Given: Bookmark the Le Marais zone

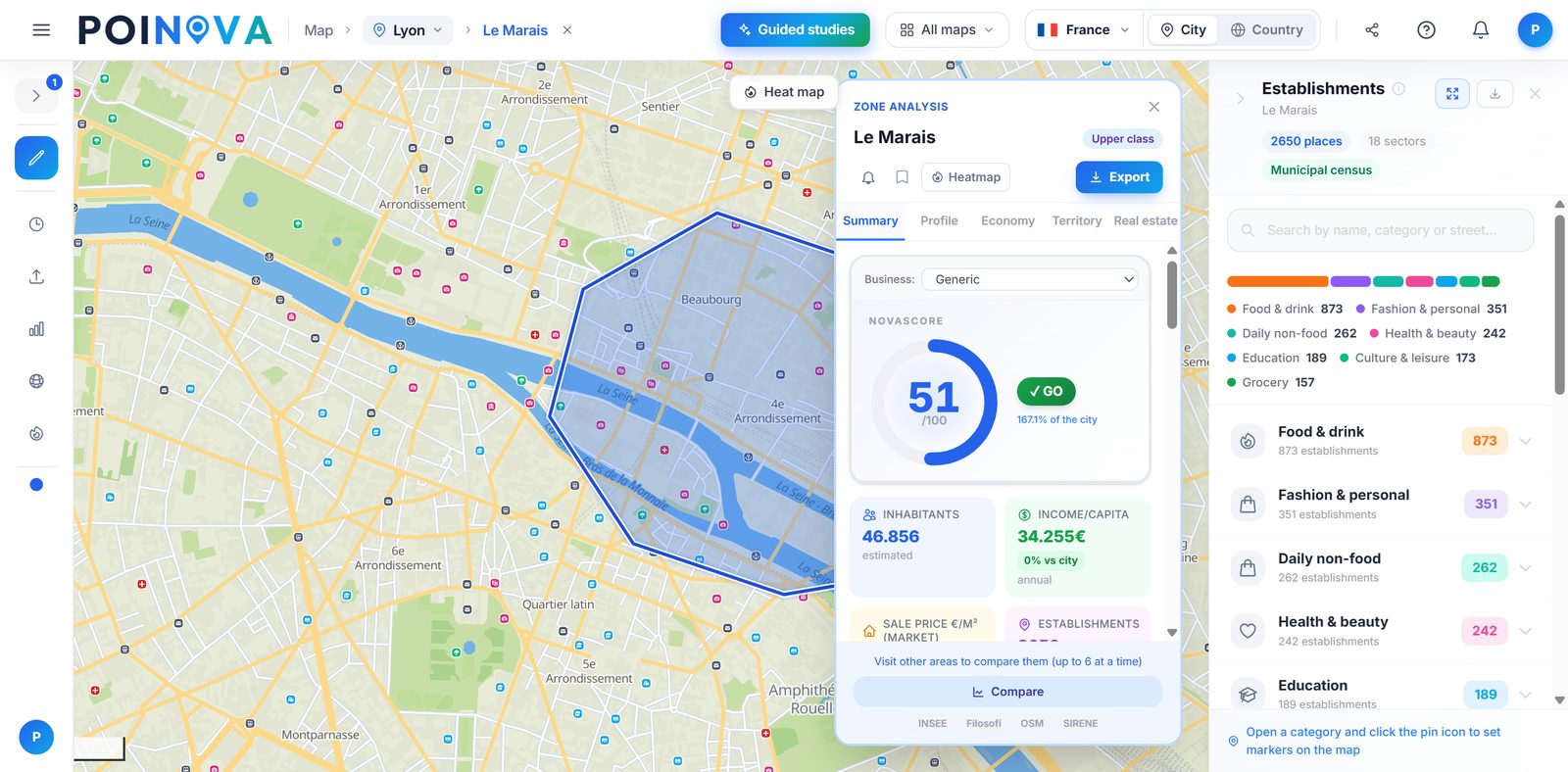Looking at the screenshot, I should click(902, 177).
